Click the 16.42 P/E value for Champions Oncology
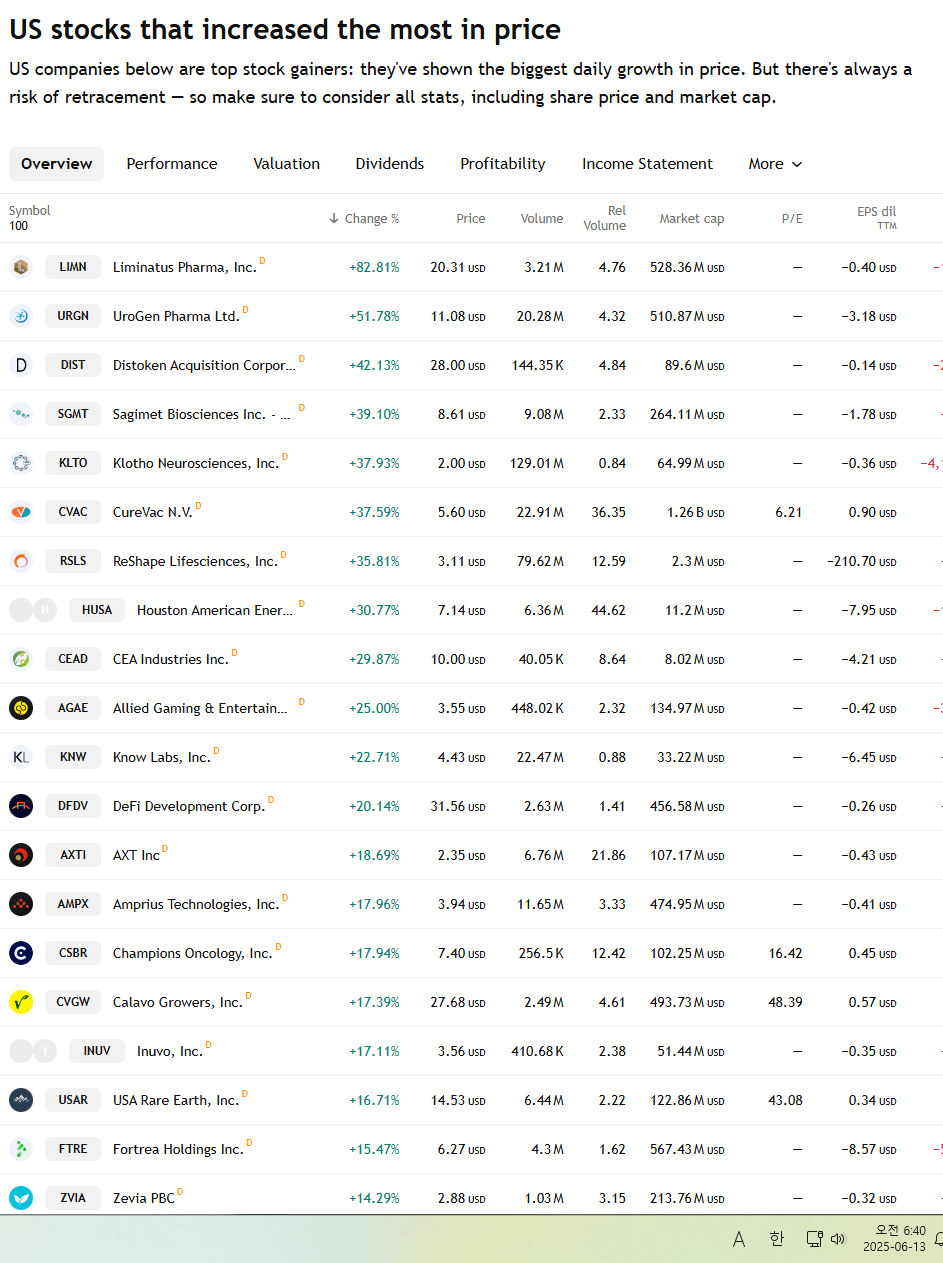Screen dimensions: 943x1263 click(786, 954)
